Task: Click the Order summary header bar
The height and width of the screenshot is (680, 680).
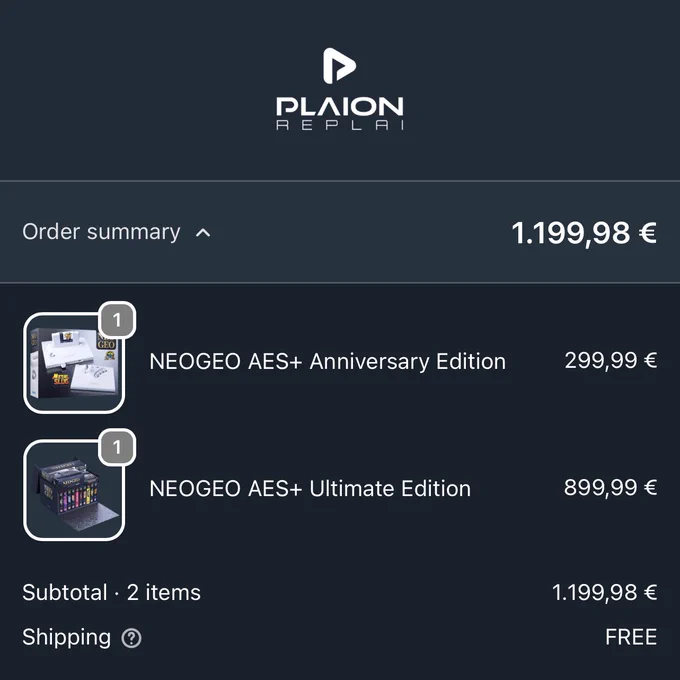Action: 340,232
